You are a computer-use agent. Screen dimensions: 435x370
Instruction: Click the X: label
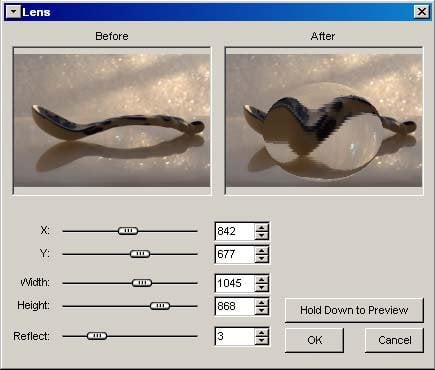click(x=45, y=230)
